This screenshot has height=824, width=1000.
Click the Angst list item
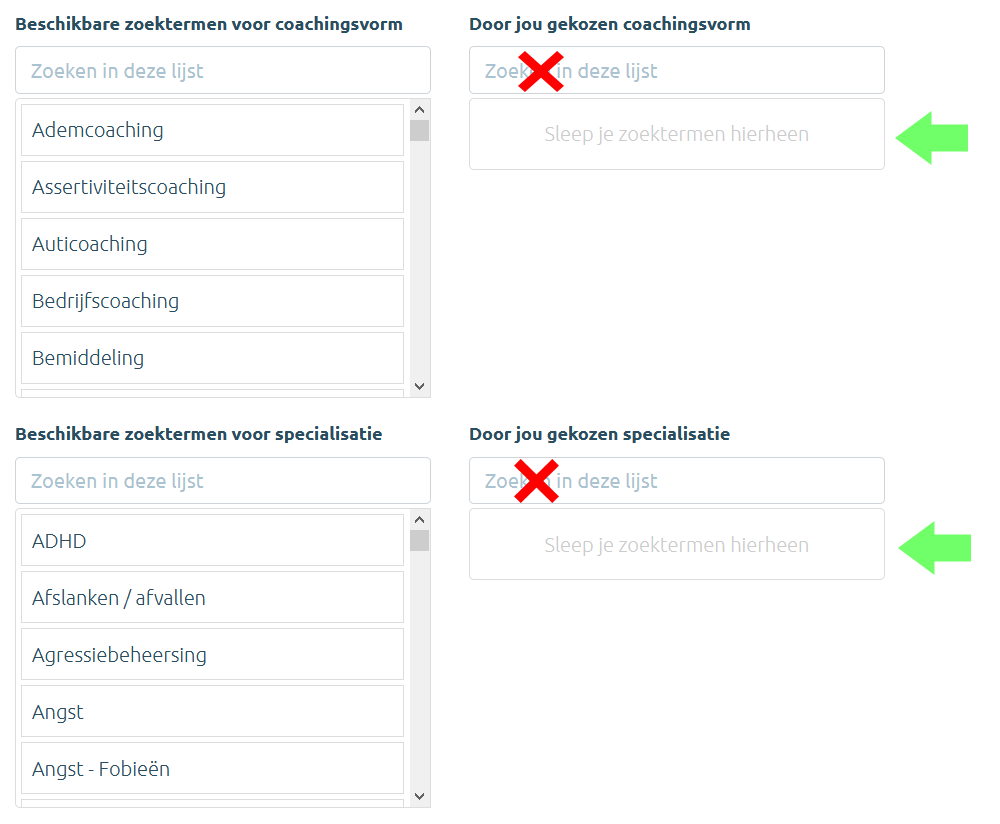click(212, 712)
